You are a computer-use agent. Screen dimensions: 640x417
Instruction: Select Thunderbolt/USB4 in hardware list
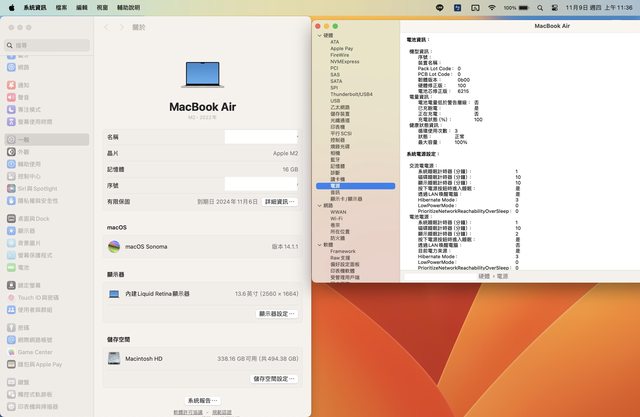point(351,94)
